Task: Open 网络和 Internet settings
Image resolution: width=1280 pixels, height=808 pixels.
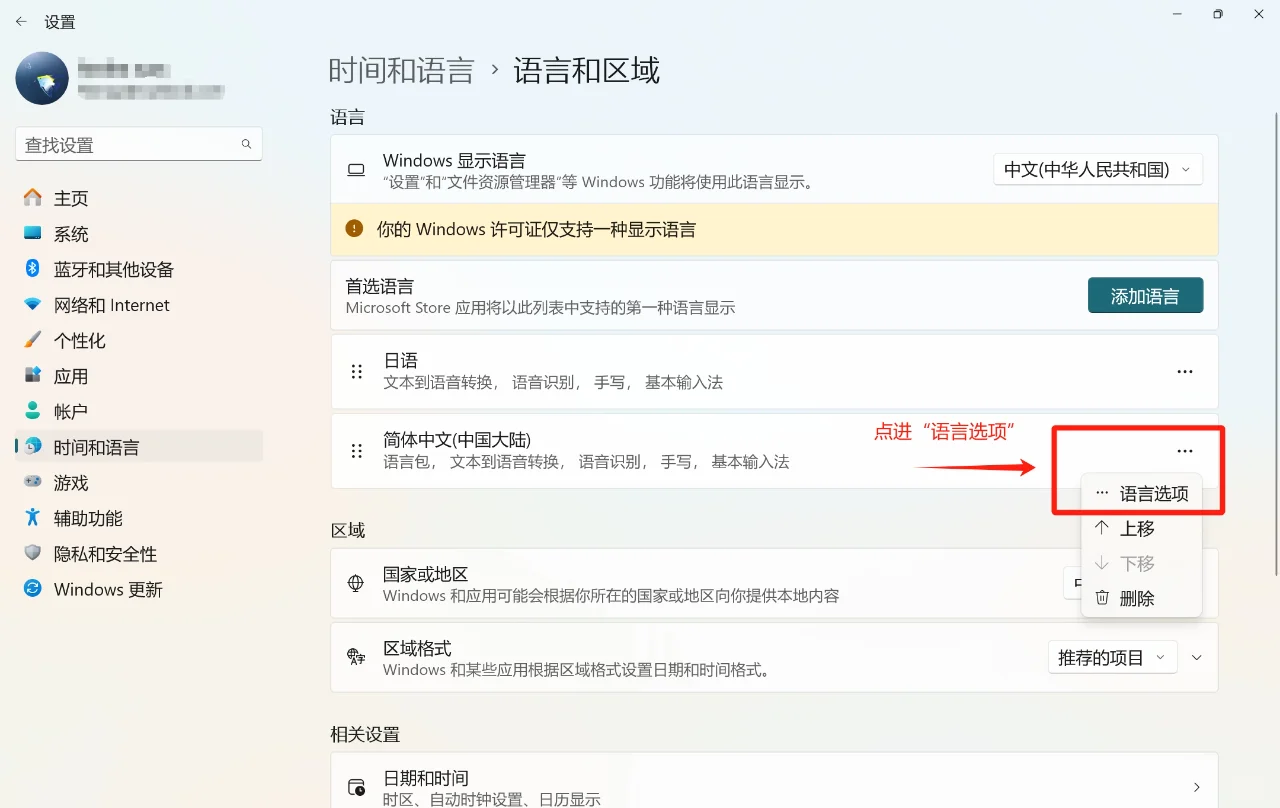Action: (112, 304)
